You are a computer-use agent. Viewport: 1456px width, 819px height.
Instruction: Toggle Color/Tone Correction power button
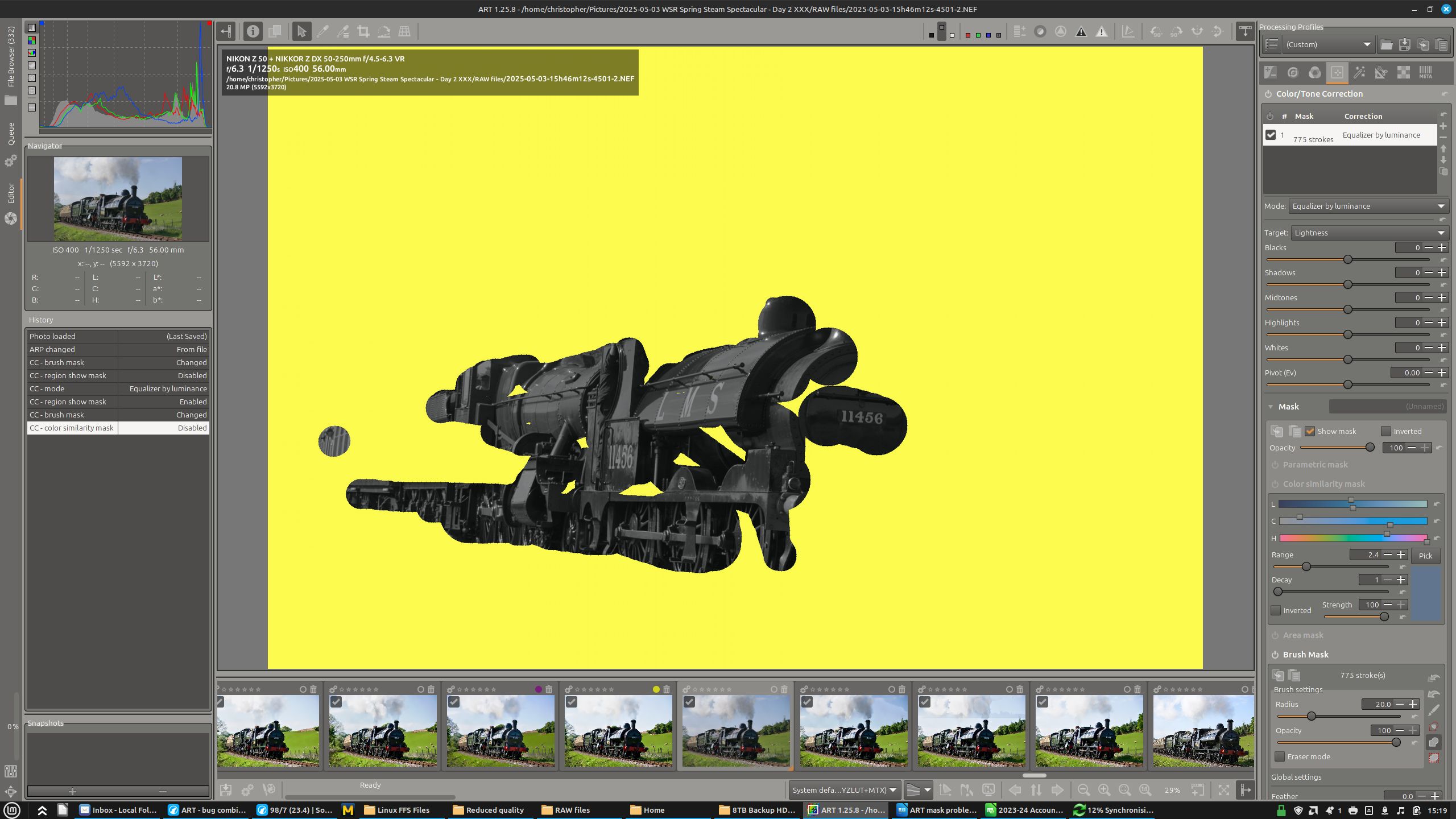point(1268,94)
